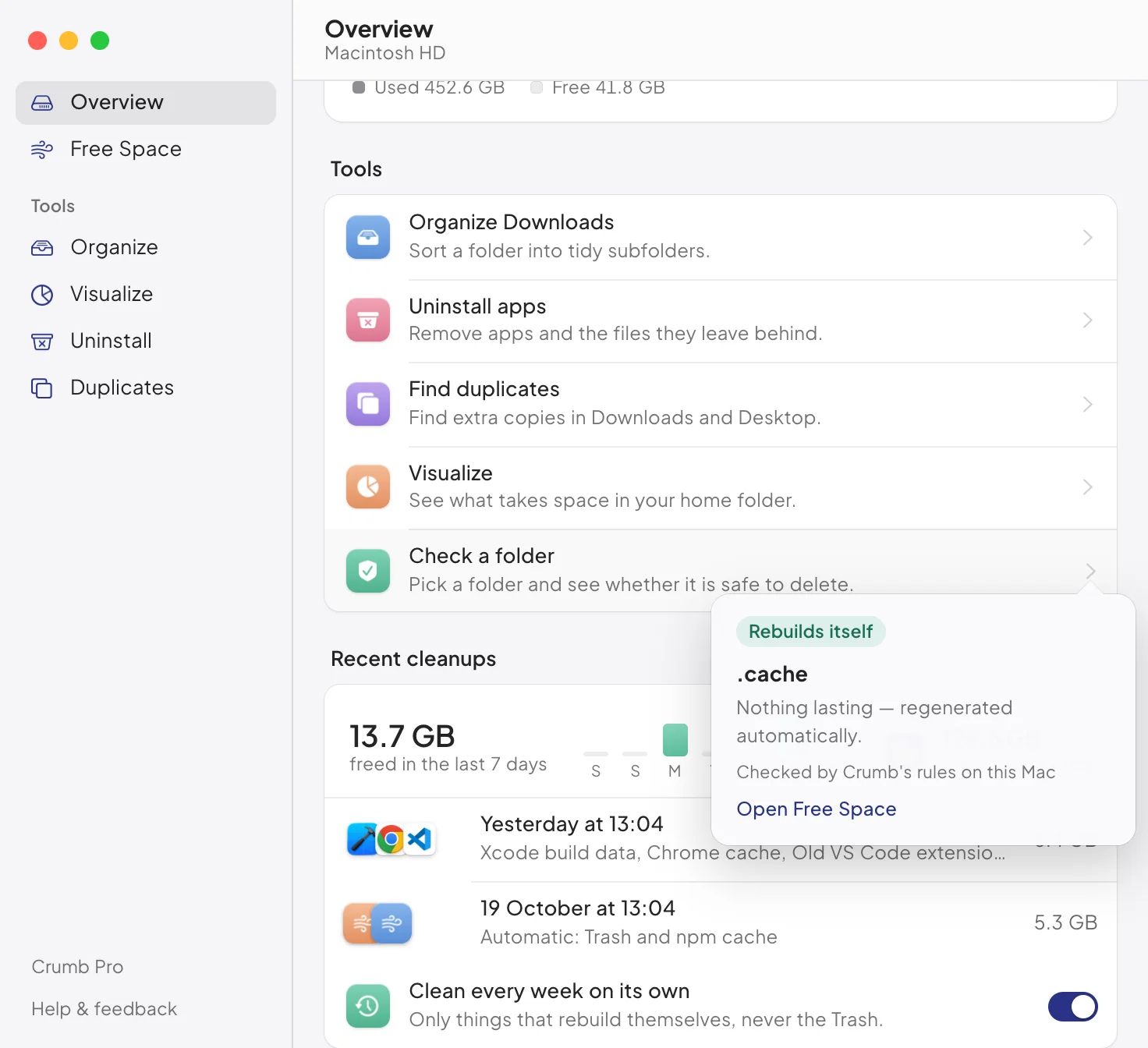This screenshot has width=1148, height=1048.
Task: Click the "13.7 GB" freed total
Action: click(402, 736)
